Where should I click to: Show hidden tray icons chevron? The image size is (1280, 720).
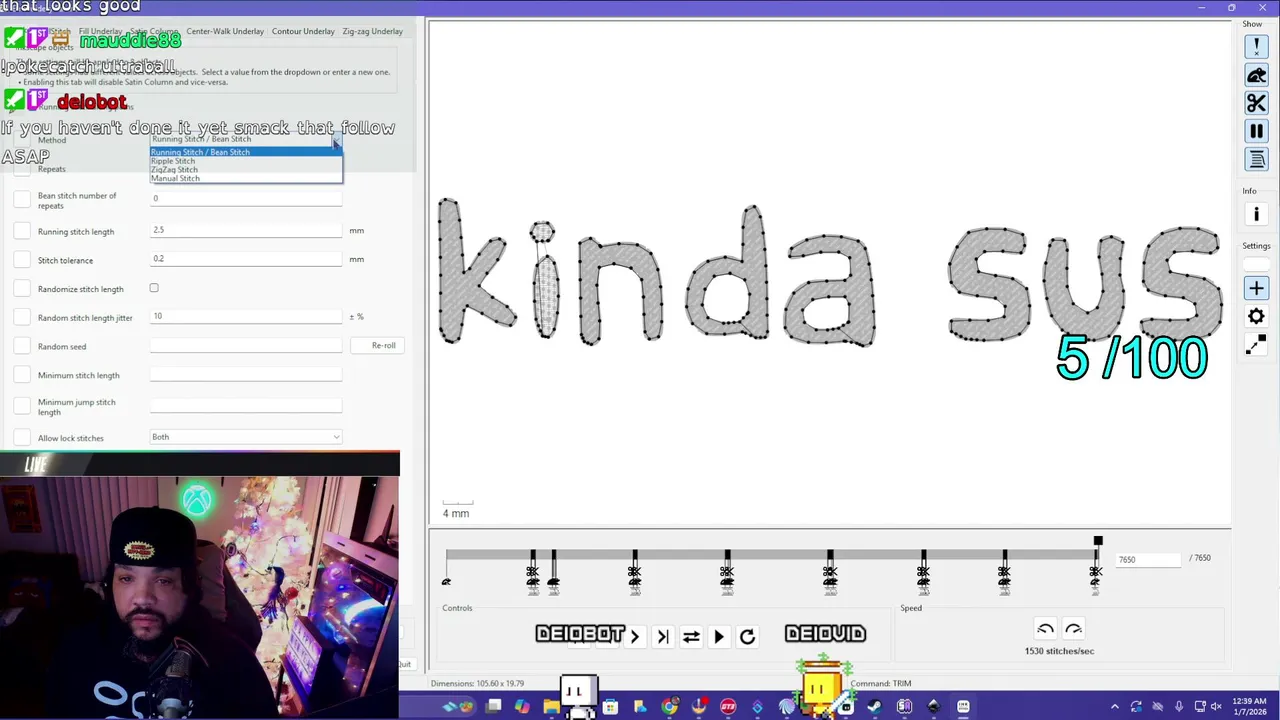click(x=1115, y=707)
